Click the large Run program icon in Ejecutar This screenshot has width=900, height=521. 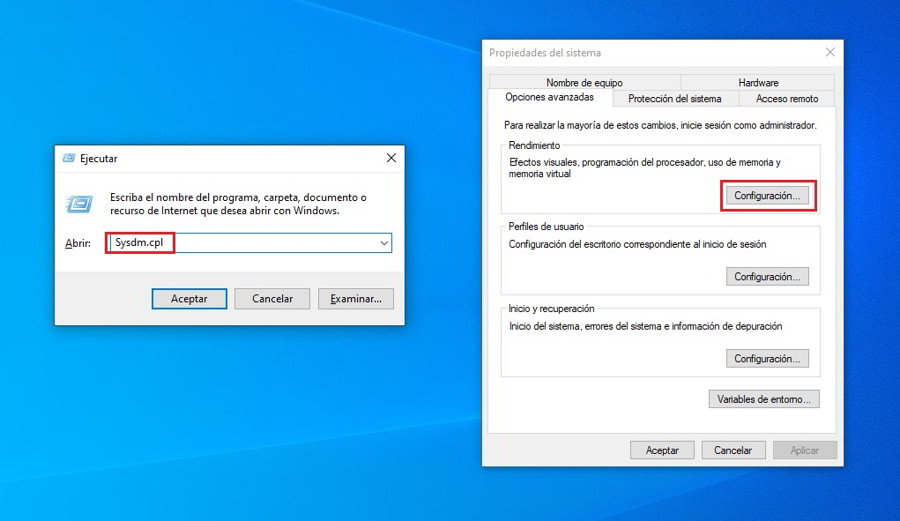80,204
